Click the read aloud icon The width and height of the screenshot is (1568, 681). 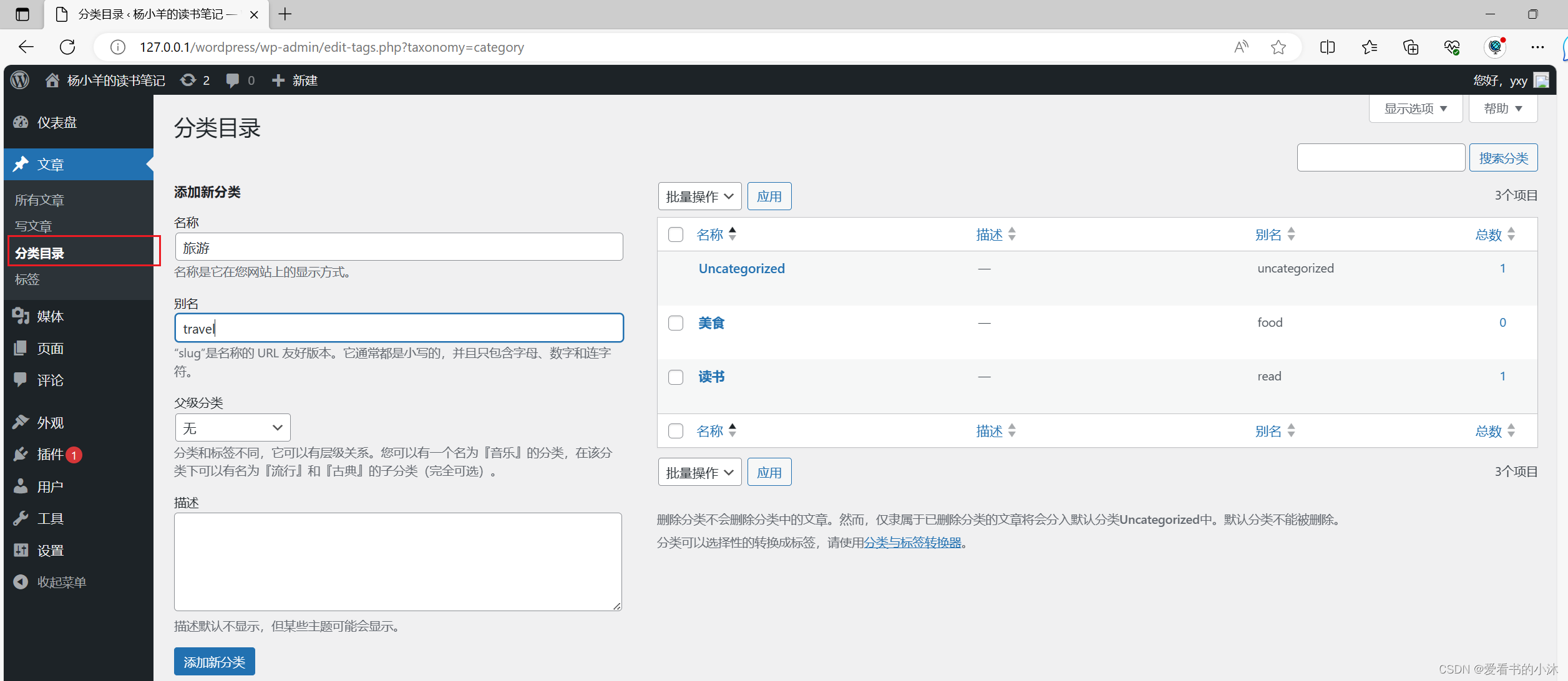point(1241,47)
